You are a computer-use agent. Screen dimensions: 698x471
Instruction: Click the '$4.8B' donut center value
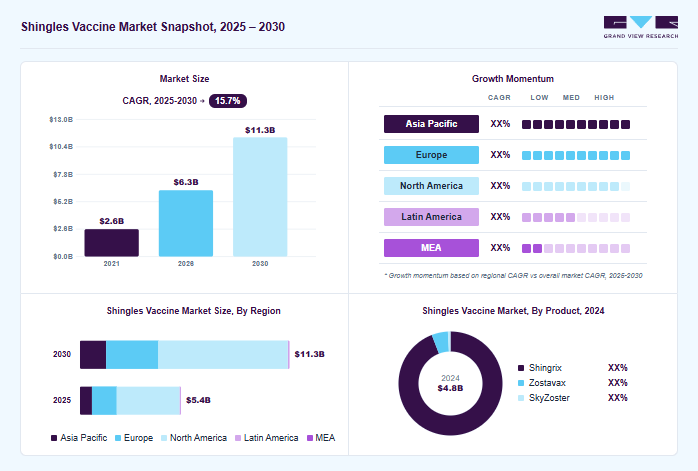450,388
